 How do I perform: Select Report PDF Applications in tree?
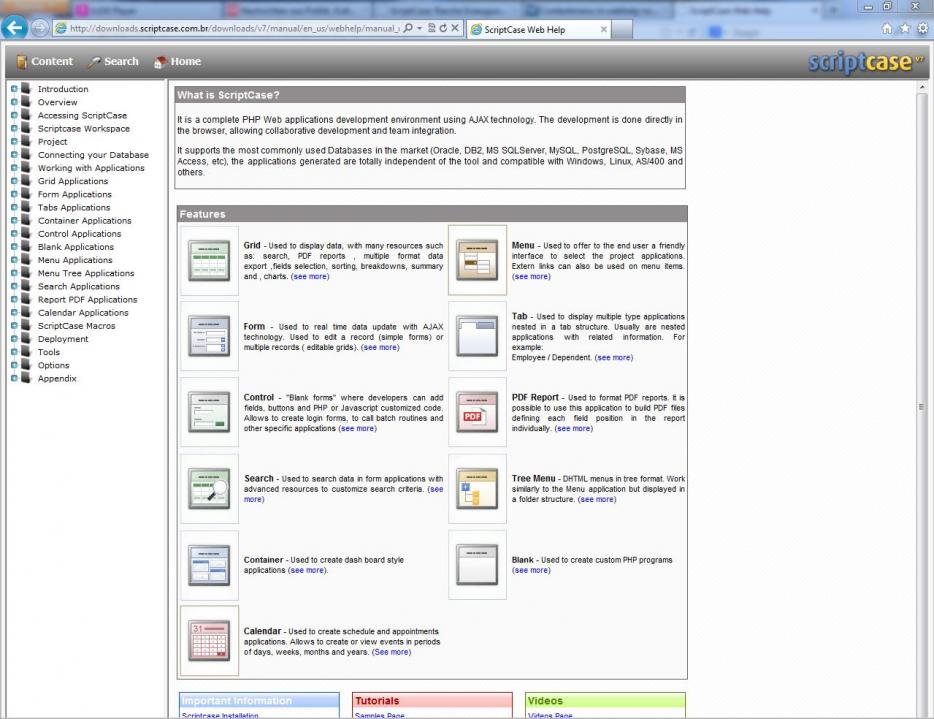point(88,300)
